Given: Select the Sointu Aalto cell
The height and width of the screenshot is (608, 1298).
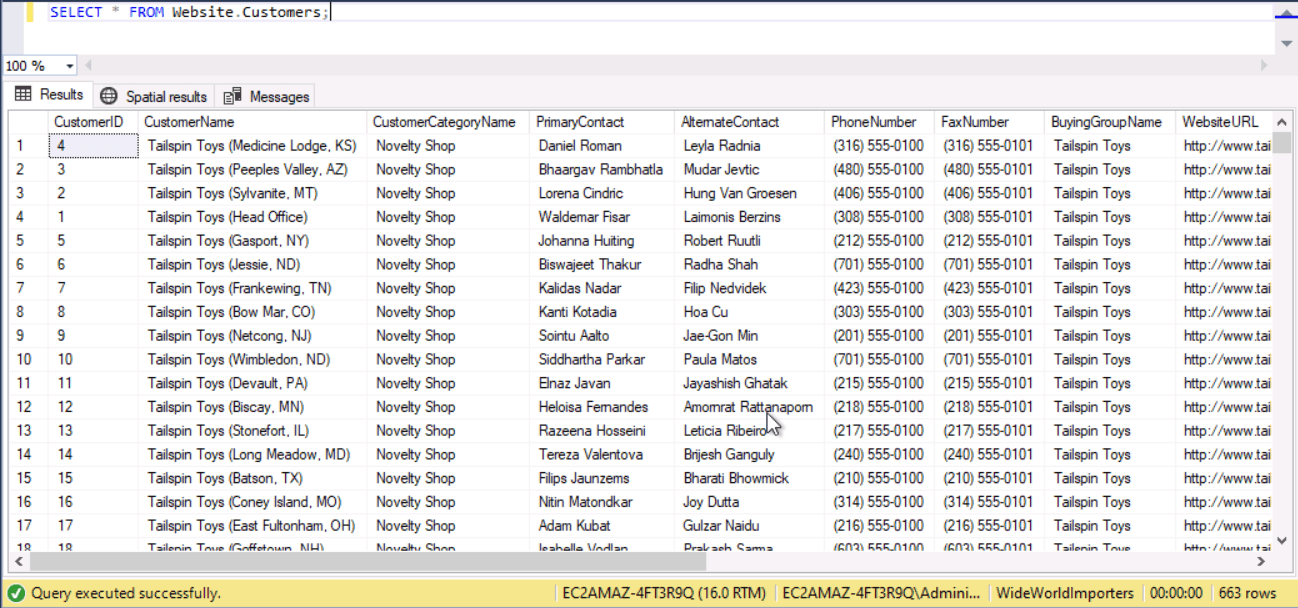Looking at the screenshot, I should pyautogui.click(x=602, y=336).
